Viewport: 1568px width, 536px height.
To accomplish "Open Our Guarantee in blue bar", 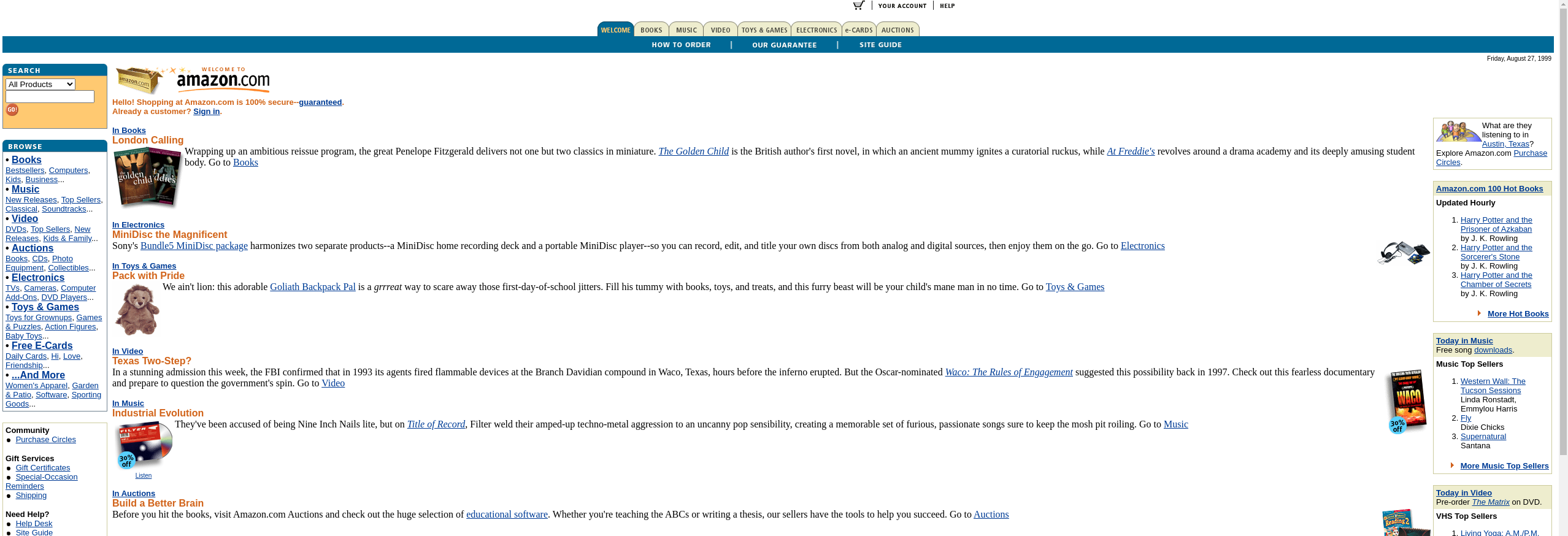I will 785,45.
